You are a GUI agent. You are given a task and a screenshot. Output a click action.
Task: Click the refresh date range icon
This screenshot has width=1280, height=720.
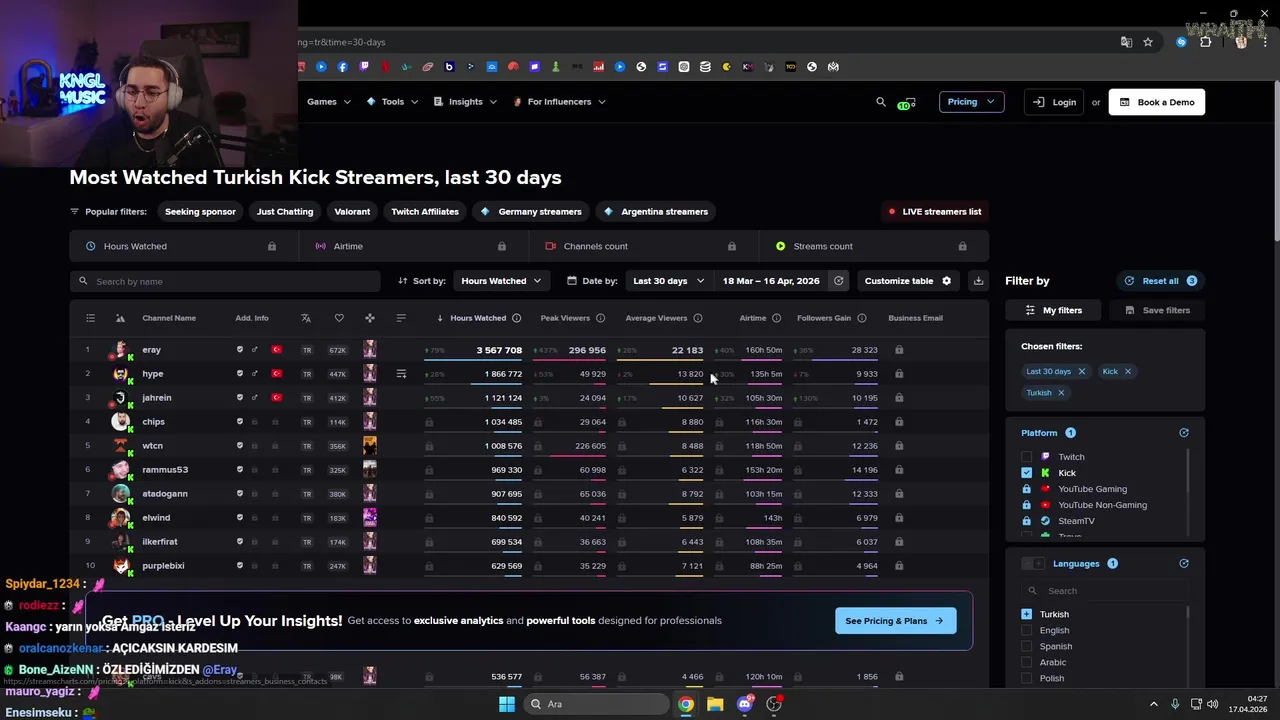coord(839,281)
